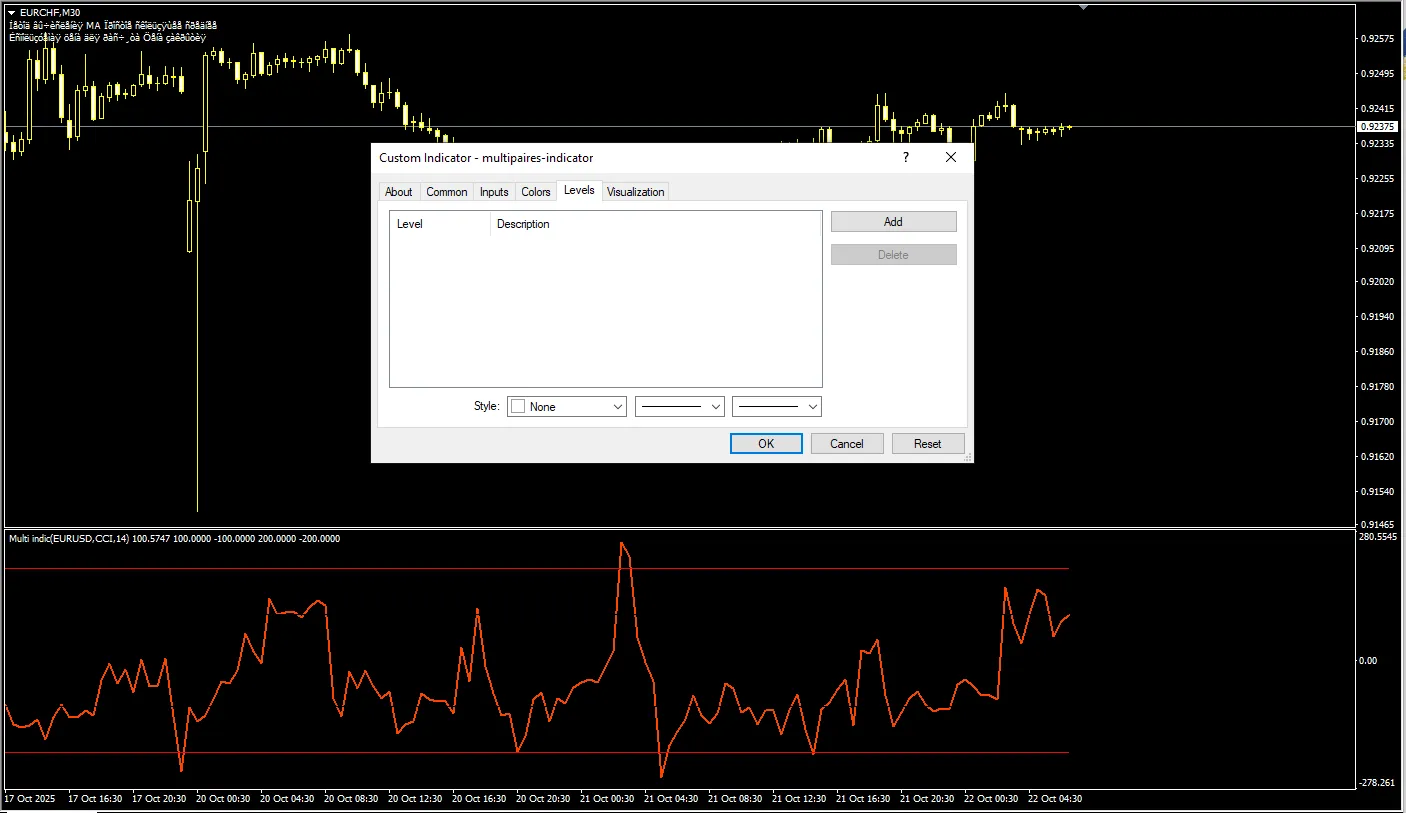Click the question mark help icon in dialog
The image size is (1406, 813).
pos(906,157)
